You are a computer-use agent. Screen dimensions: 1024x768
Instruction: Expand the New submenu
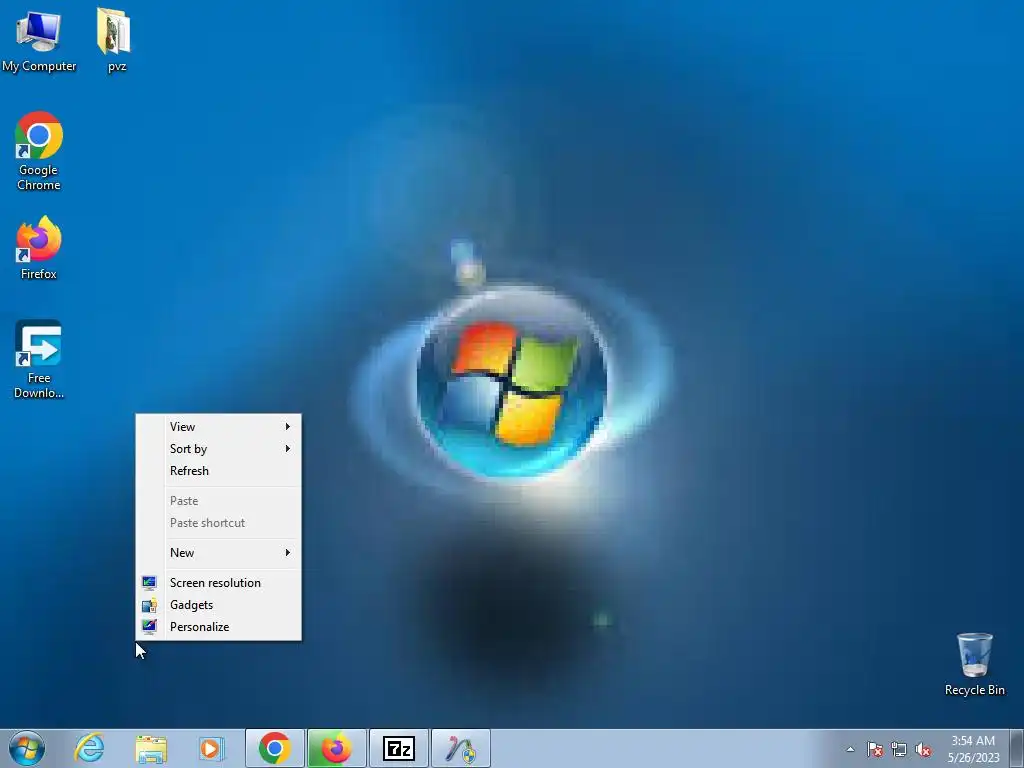(x=219, y=552)
